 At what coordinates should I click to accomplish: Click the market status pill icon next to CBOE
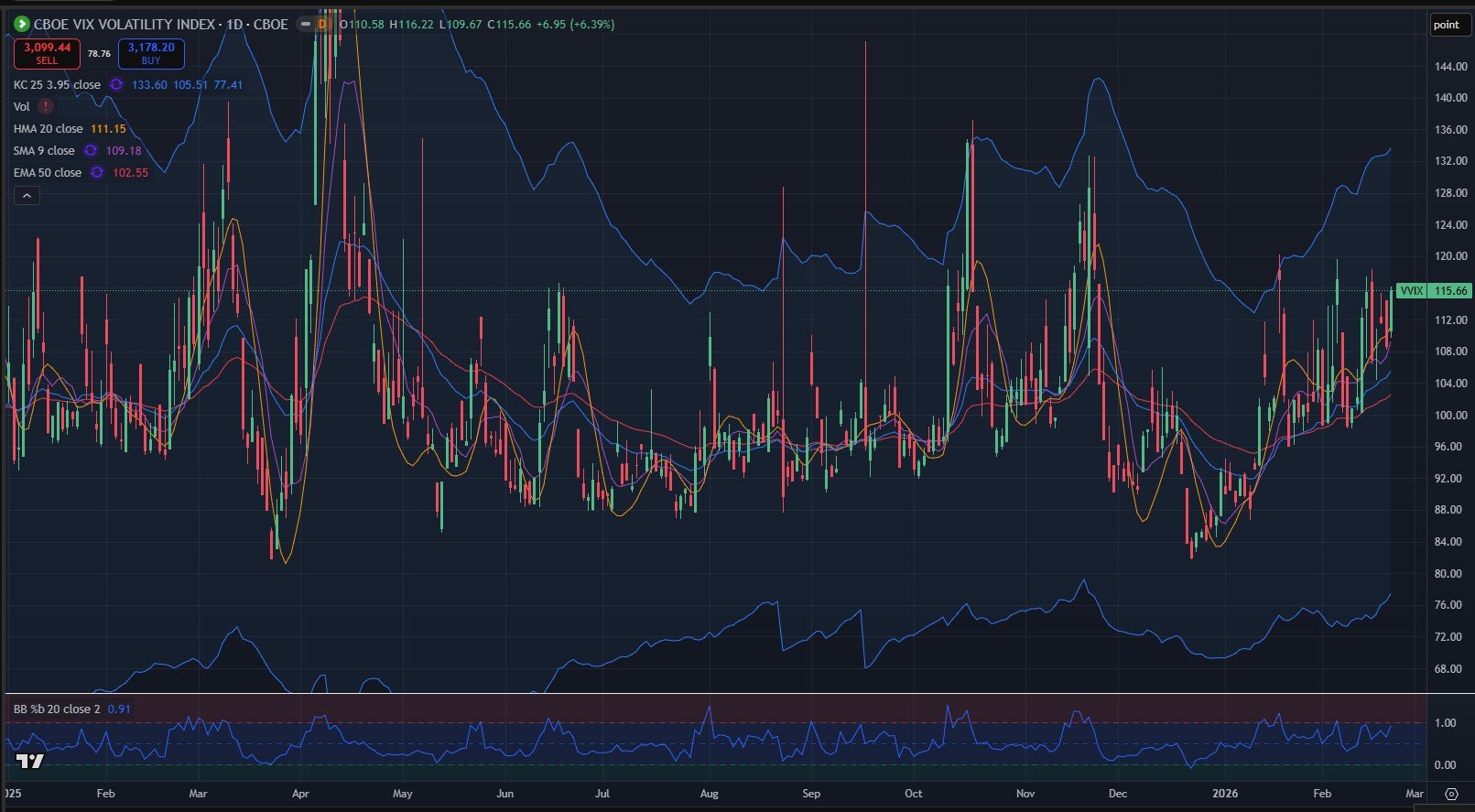click(x=305, y=24)
